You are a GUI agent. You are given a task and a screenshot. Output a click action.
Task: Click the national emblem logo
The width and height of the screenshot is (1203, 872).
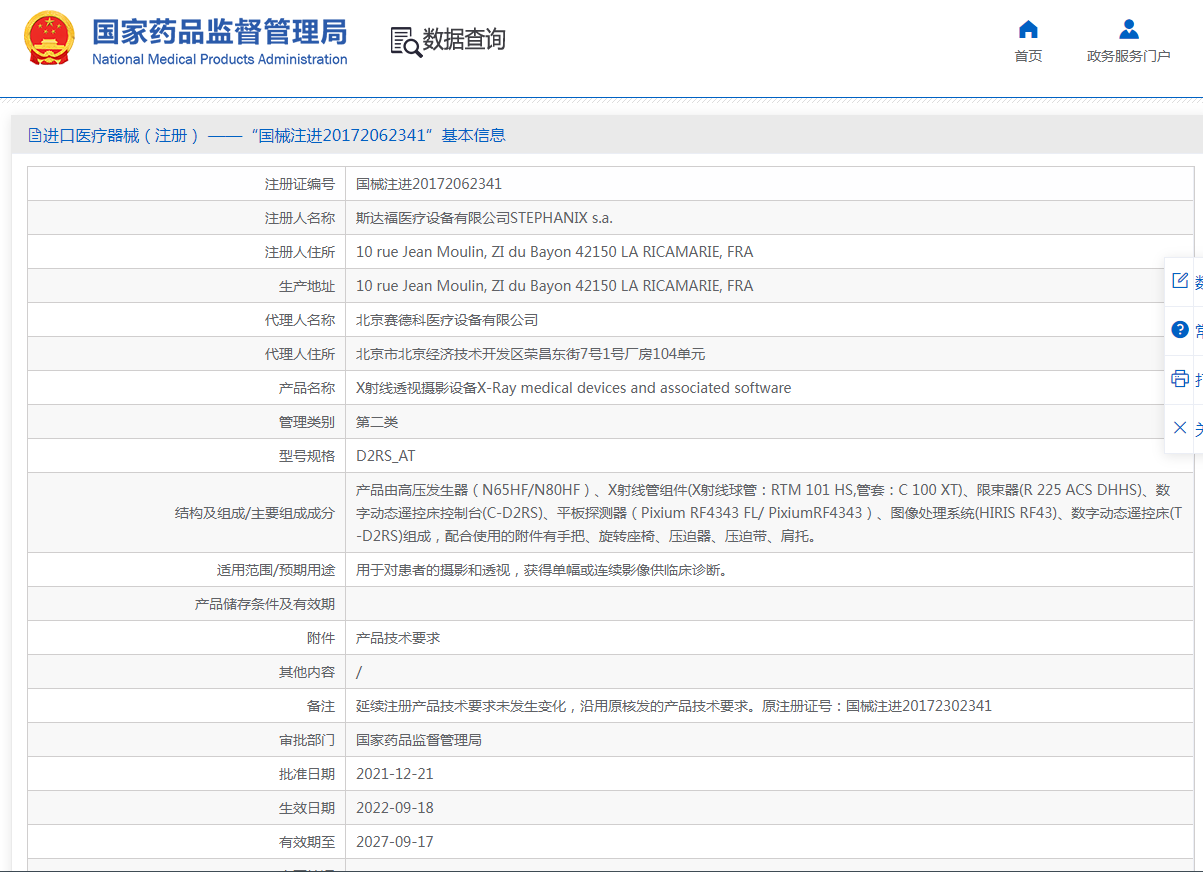[49, 38]
